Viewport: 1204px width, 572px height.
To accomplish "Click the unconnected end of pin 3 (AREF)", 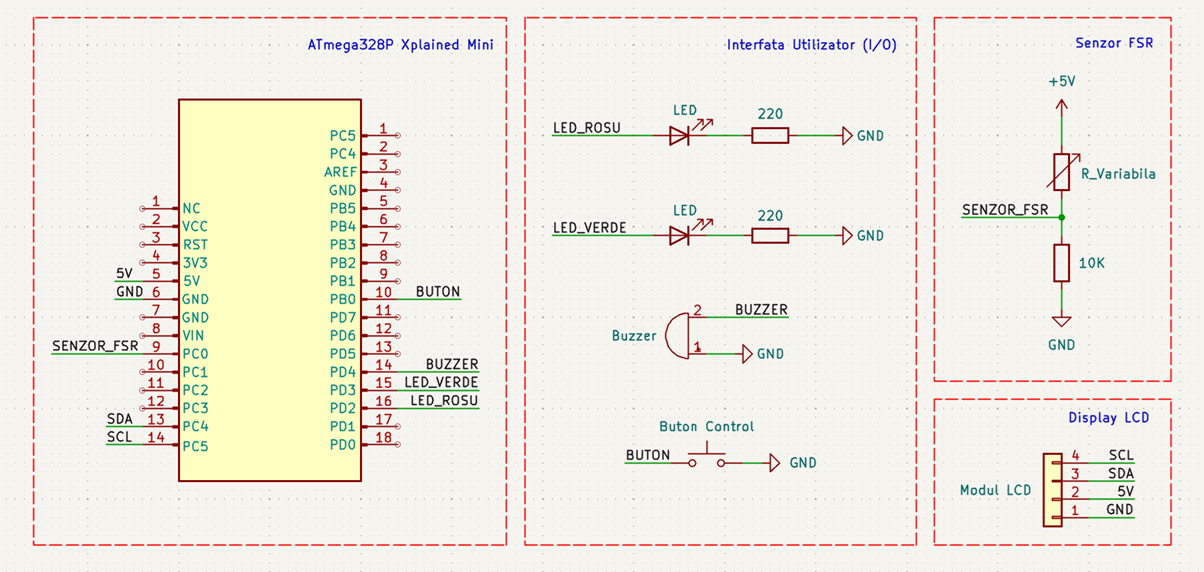I will point(397,172).
